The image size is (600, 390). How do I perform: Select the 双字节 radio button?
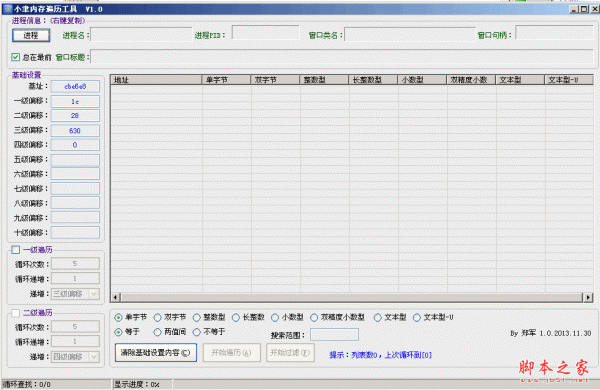pos(157,318)
